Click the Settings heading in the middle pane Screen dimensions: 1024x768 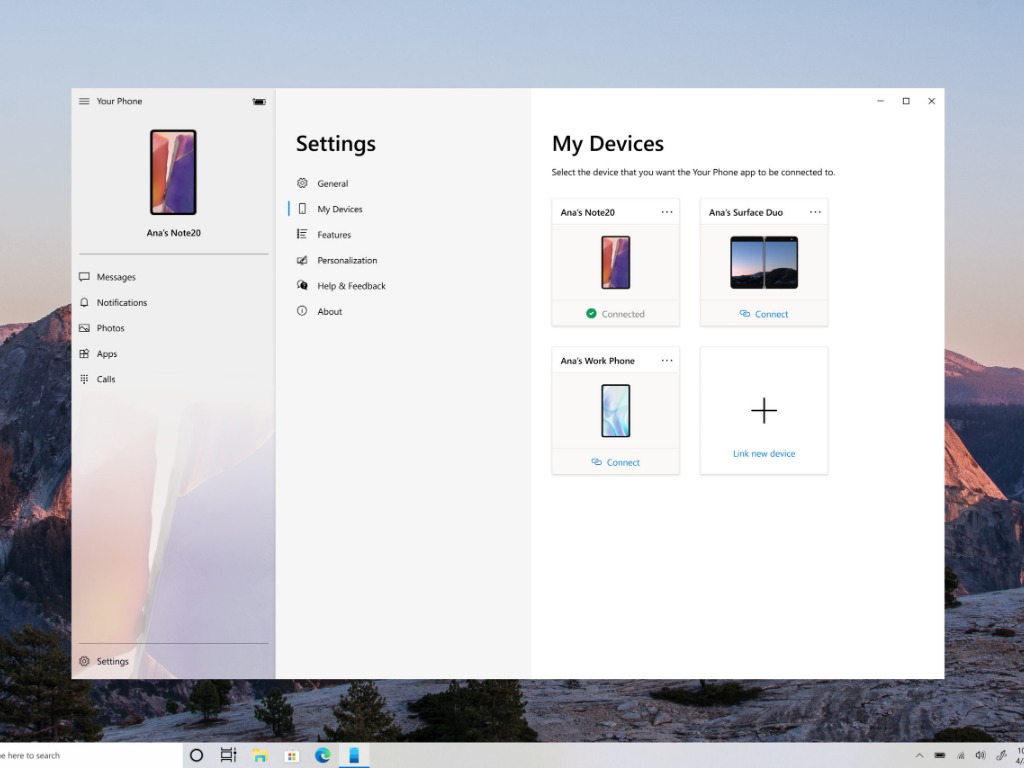point(336,144)
